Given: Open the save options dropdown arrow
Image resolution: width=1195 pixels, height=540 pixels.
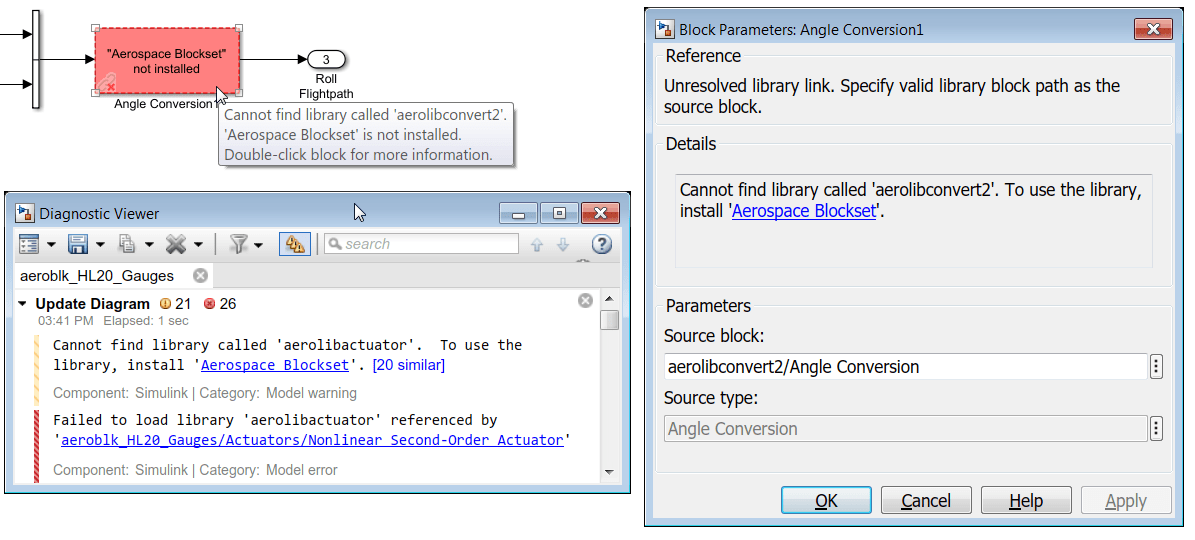Looking at the screenshot, I should [99, 245].
